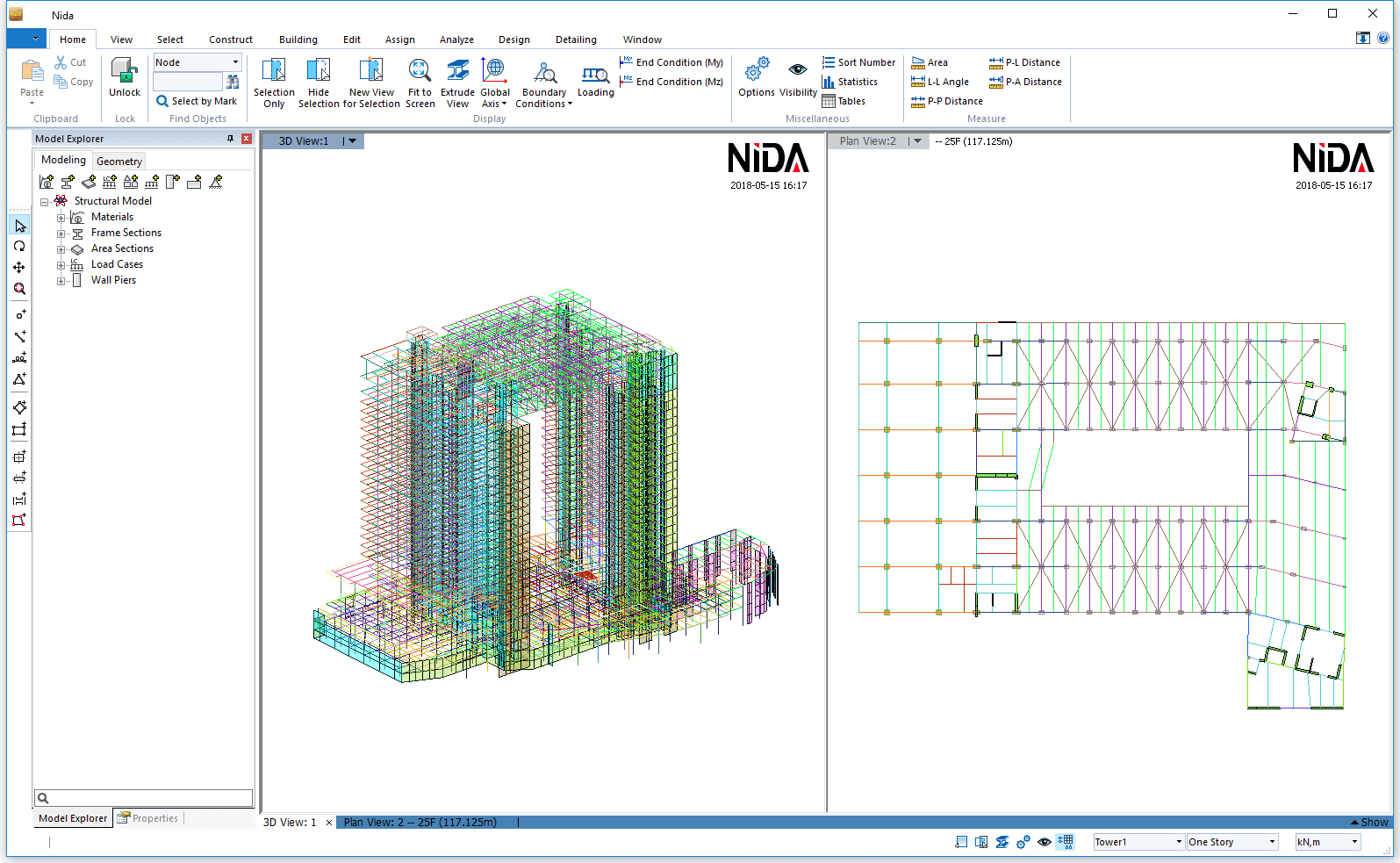Expand the Wall Piers tree node
Screen dimensions: 1400x863
click(61, 281)
